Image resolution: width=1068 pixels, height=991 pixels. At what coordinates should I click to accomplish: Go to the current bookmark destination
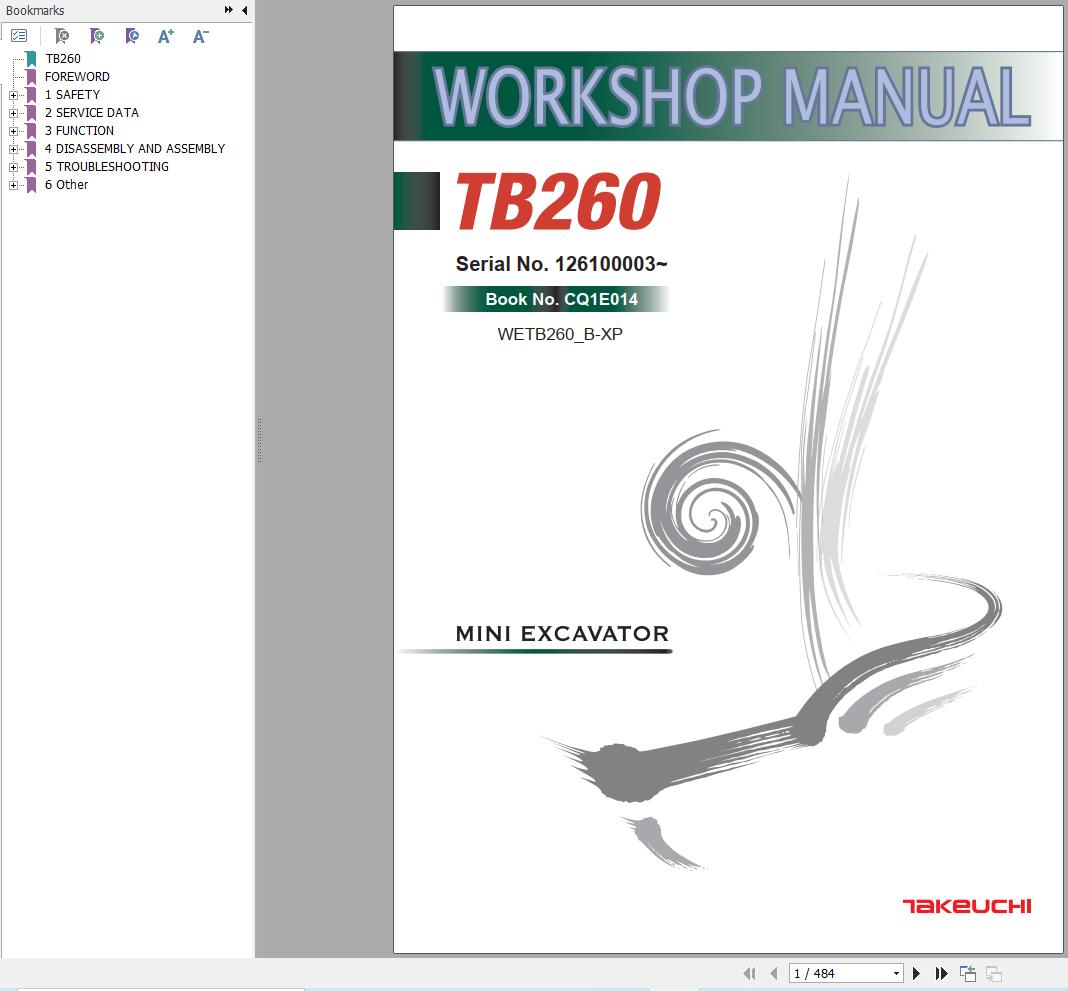point(131,36)
